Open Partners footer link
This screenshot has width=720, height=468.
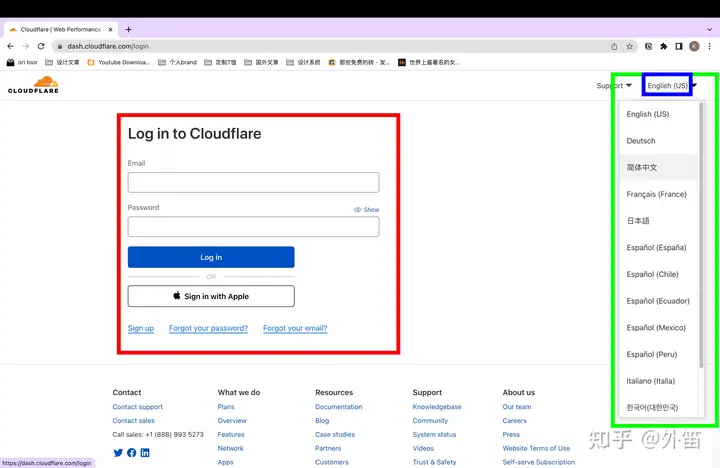[x=328, y=448]
